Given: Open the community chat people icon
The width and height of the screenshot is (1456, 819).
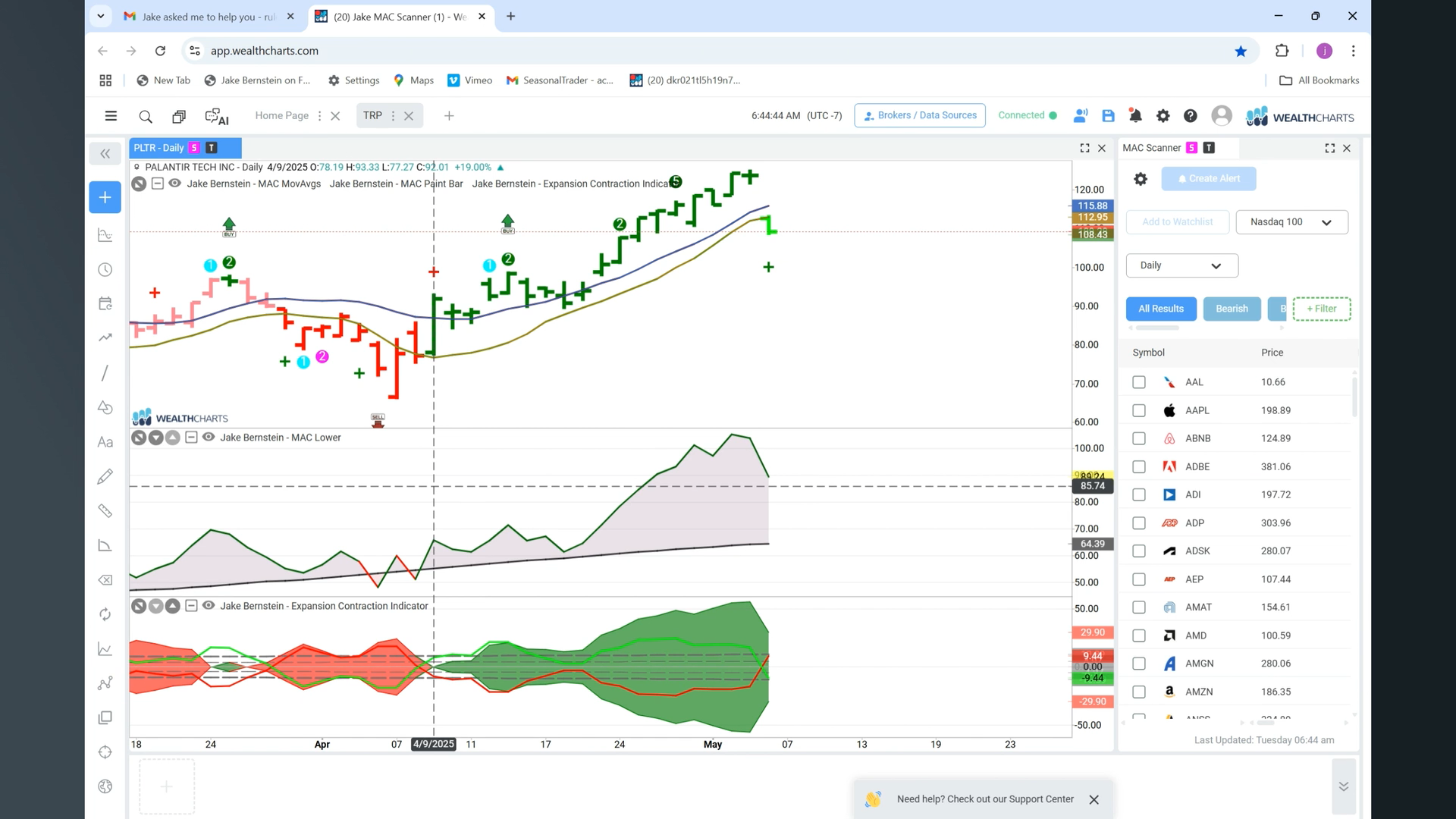Looking at the screenshot, I should [x=1081, y=116].
